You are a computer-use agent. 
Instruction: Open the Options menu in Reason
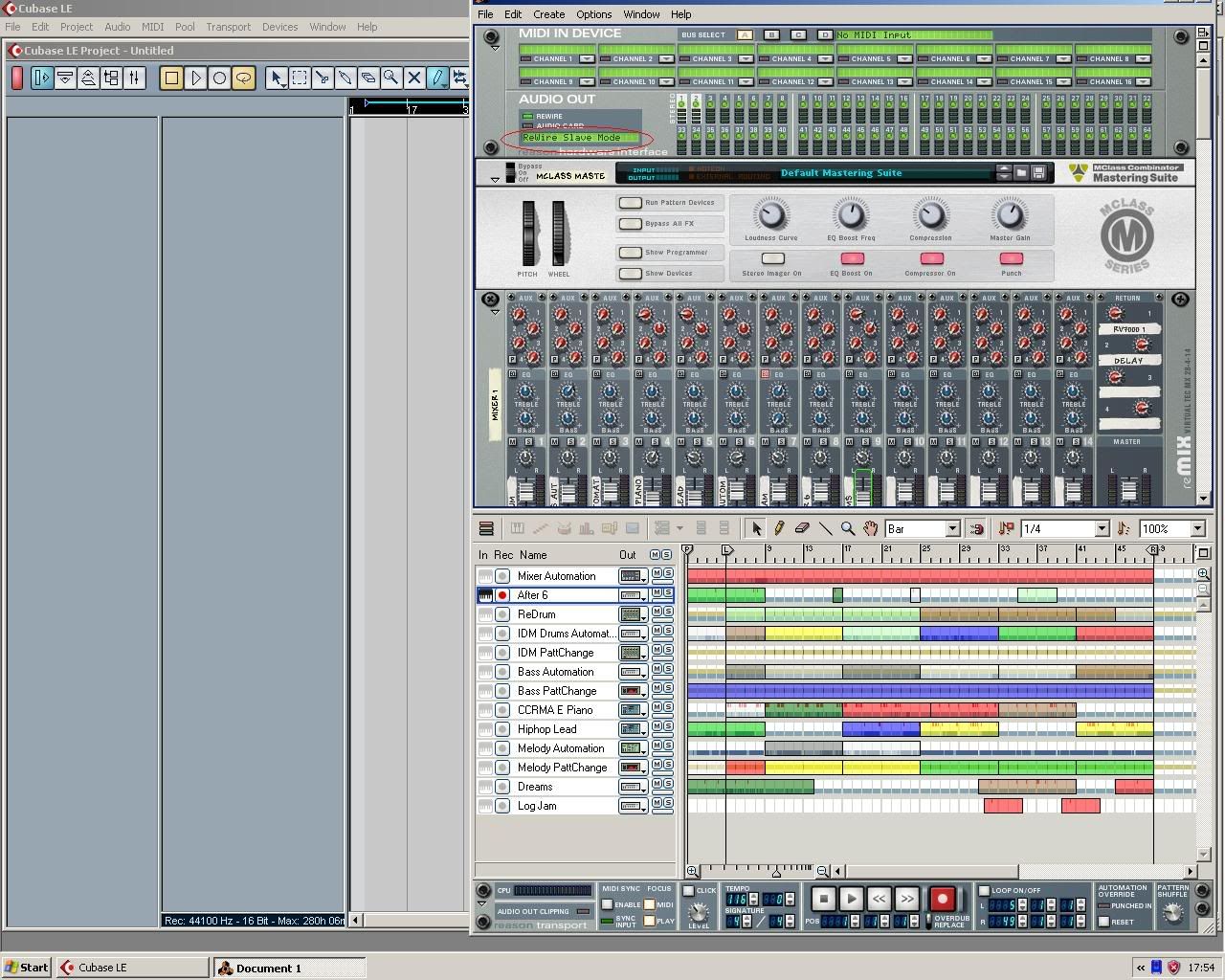(593, 14)
